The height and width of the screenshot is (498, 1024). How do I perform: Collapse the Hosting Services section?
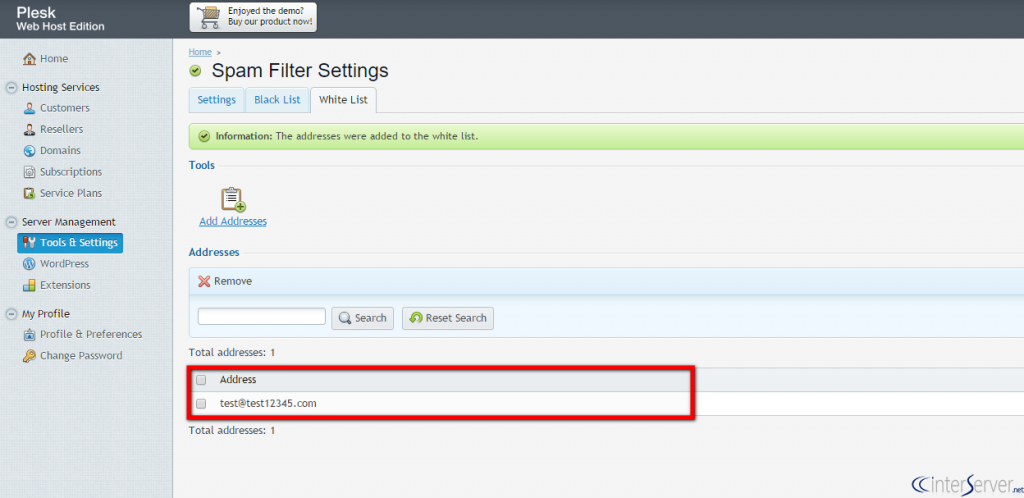pos(11,87)
